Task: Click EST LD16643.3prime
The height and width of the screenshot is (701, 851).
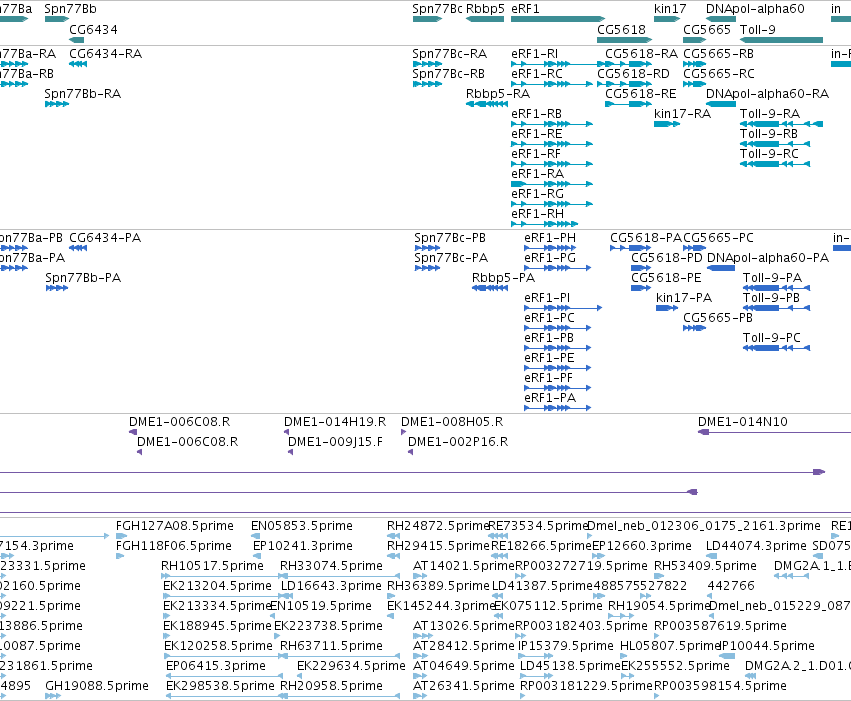Action: point(331,587)
